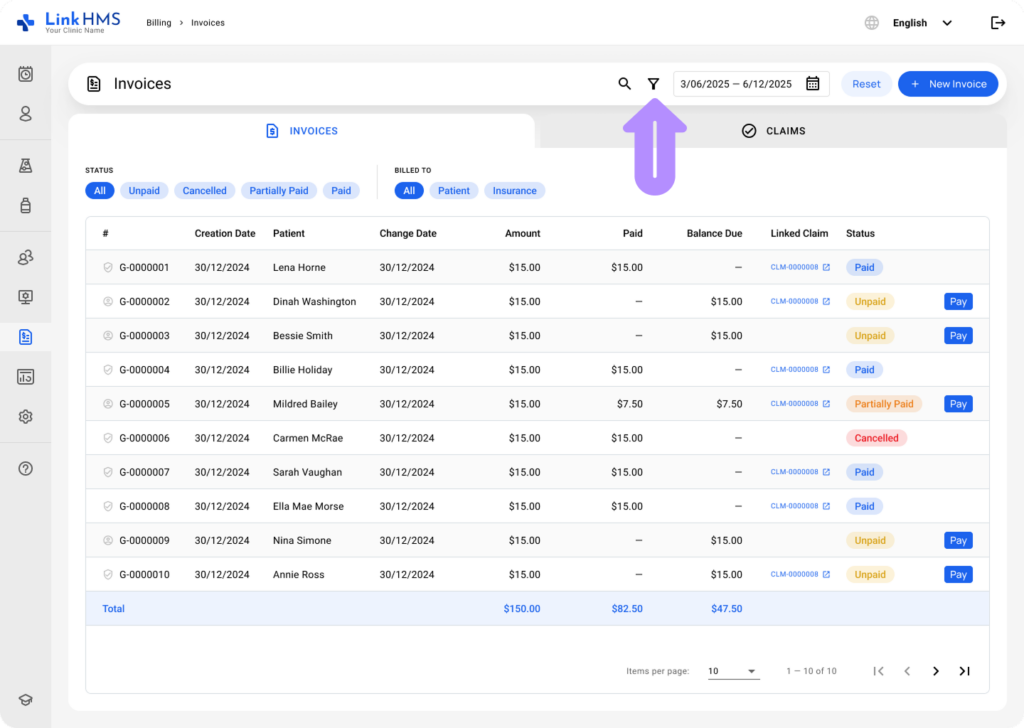Click shield icon beside G-0000001
1024x728 pixels.
coord(108,267)
